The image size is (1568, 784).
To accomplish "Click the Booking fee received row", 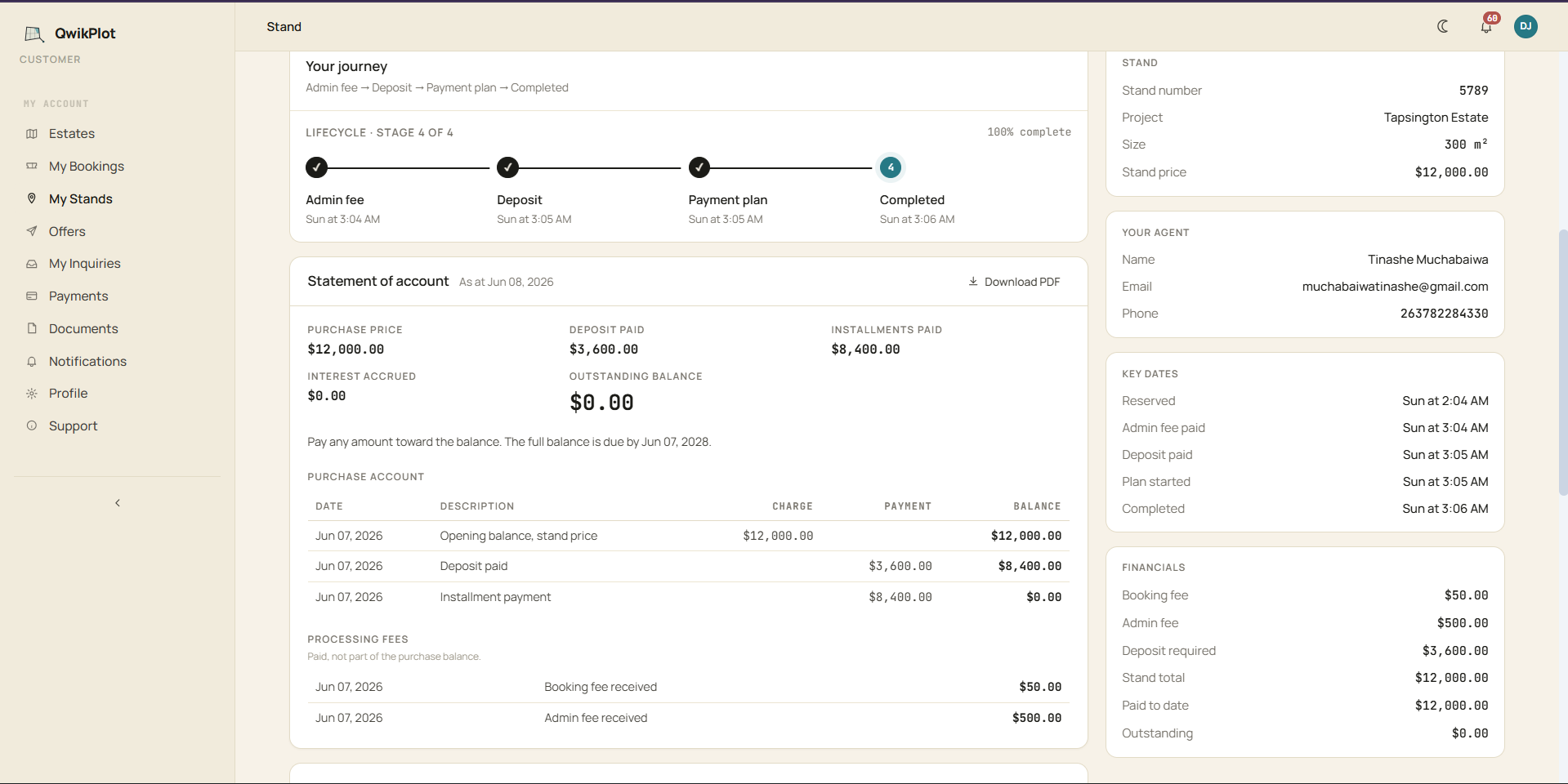I will pos(688,687).
